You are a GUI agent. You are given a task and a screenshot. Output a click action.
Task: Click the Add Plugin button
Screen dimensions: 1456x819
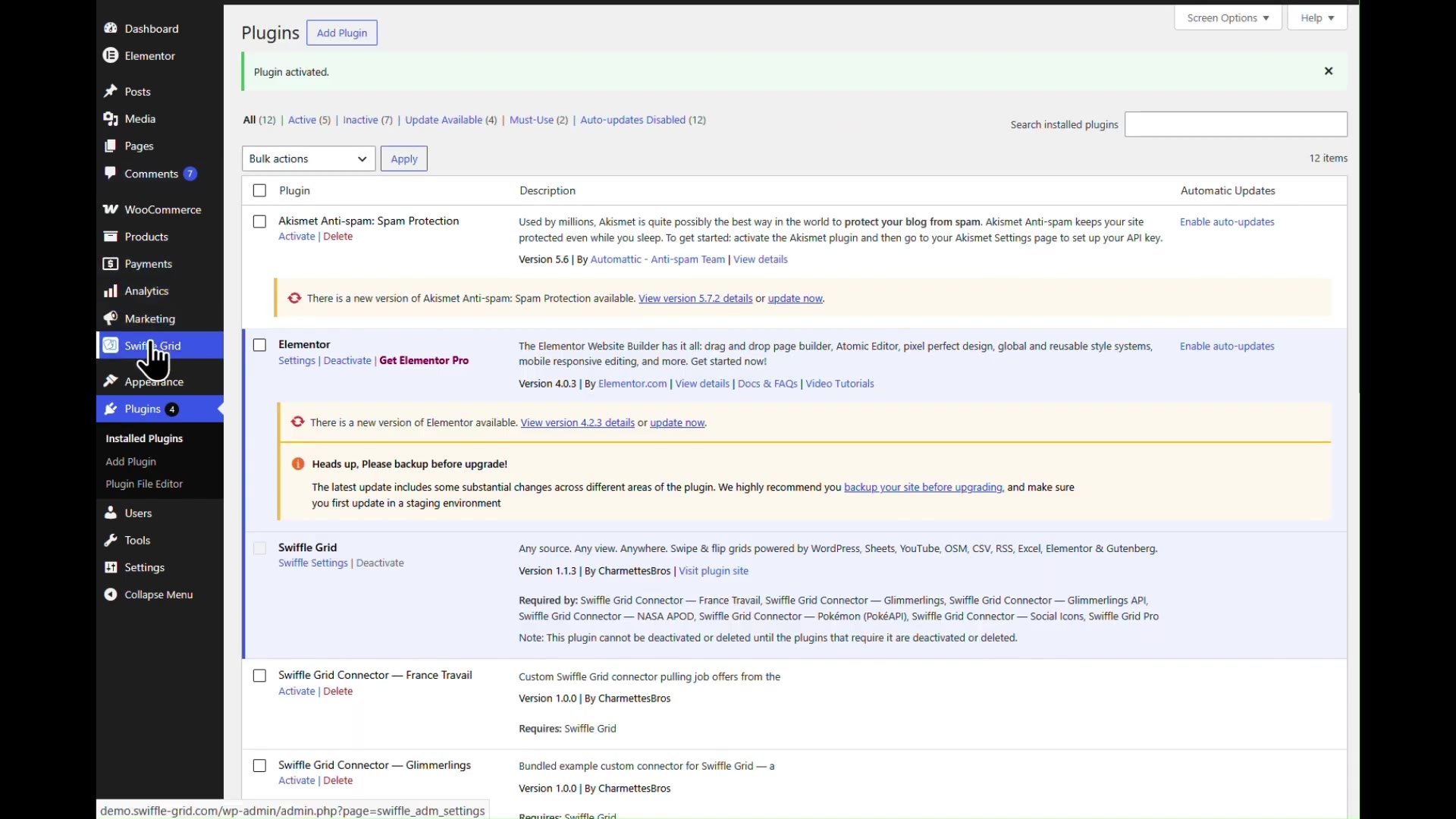click(x=342, y=33)
